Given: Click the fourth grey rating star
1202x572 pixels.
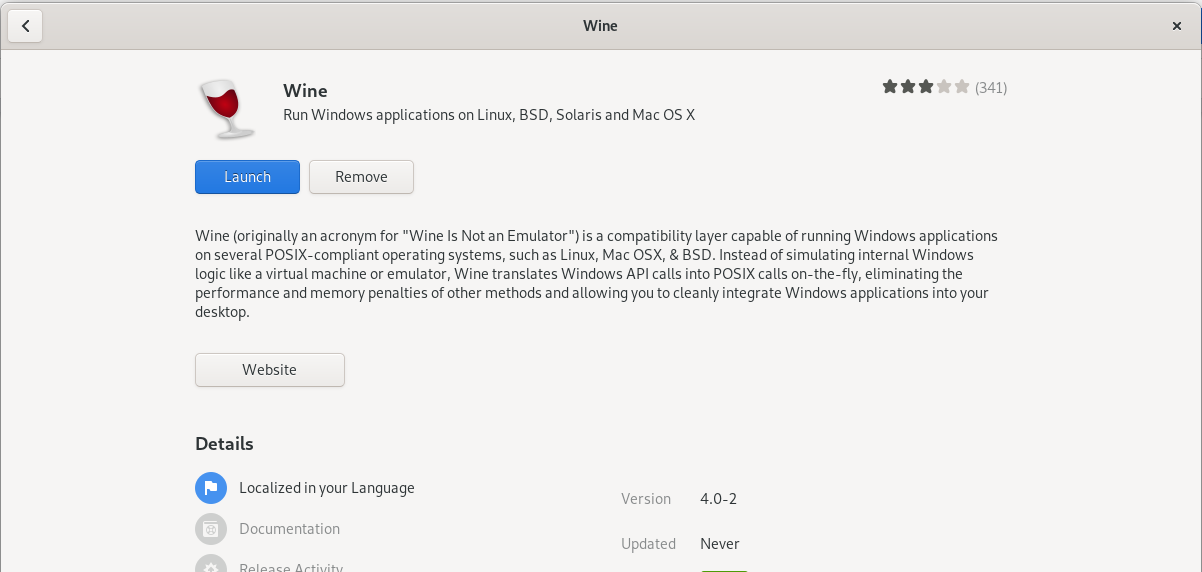Looking at the screenshot, I should pyautogui.click(x=944, y=87).
